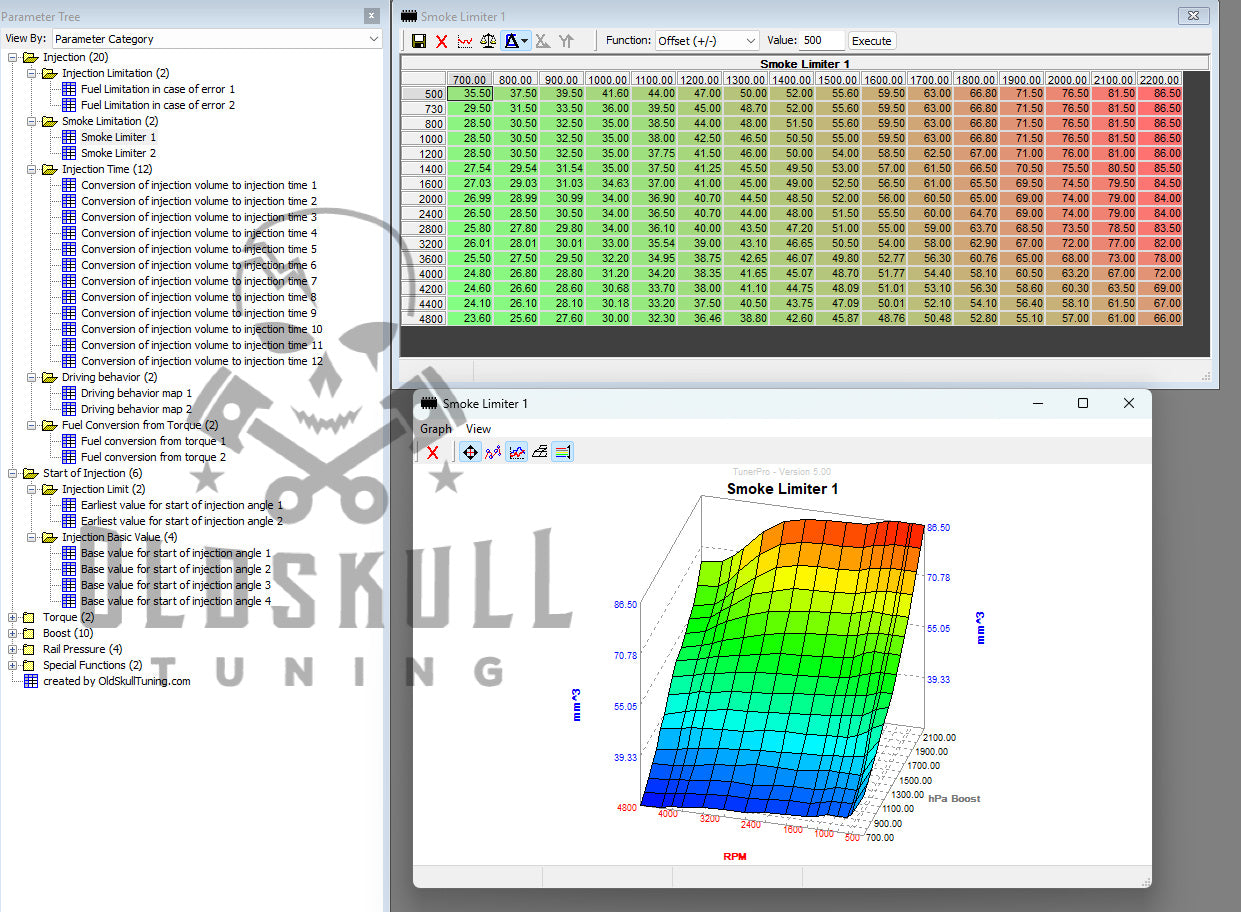The width and height of the screenshot is (1241, 912).
Task: Save the Smoke Limiter 1 table changes
Action: pos(419,40)
